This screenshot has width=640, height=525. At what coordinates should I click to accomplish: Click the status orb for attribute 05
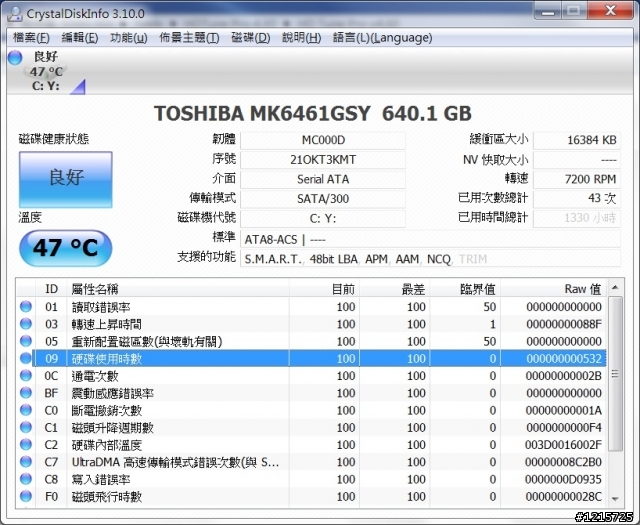point(26,341)
